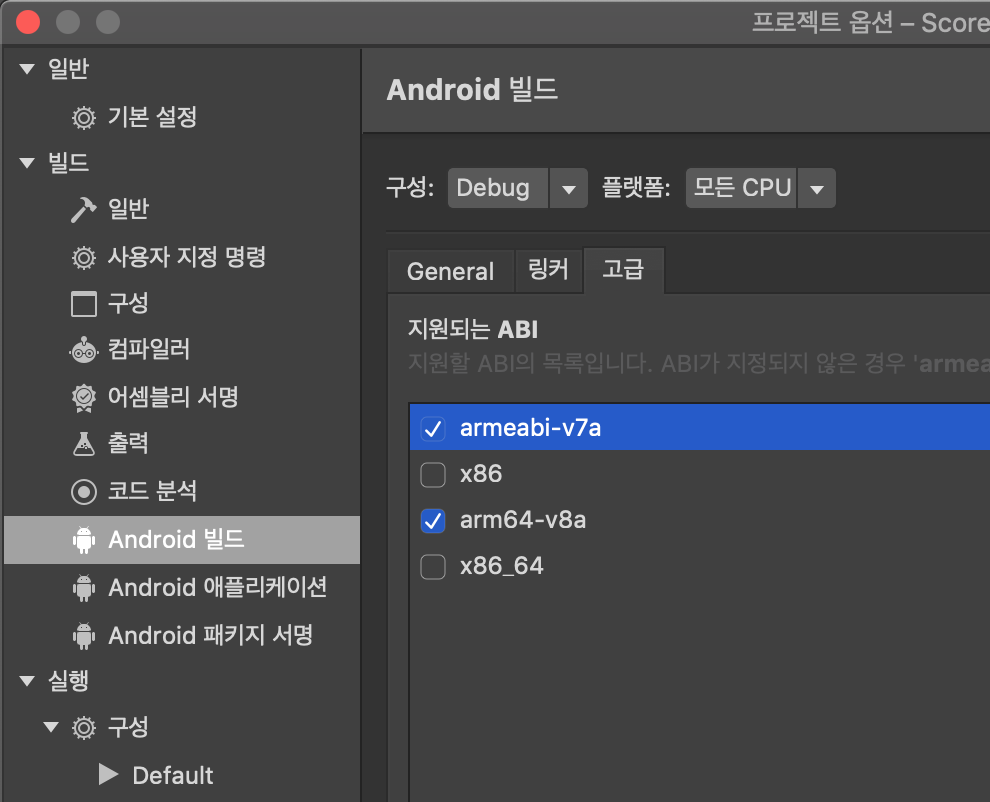Image resolution: width=990 pixels, height=802 pixels.
Task: Check the x86_64 ABI option
Action: (433, 567)
